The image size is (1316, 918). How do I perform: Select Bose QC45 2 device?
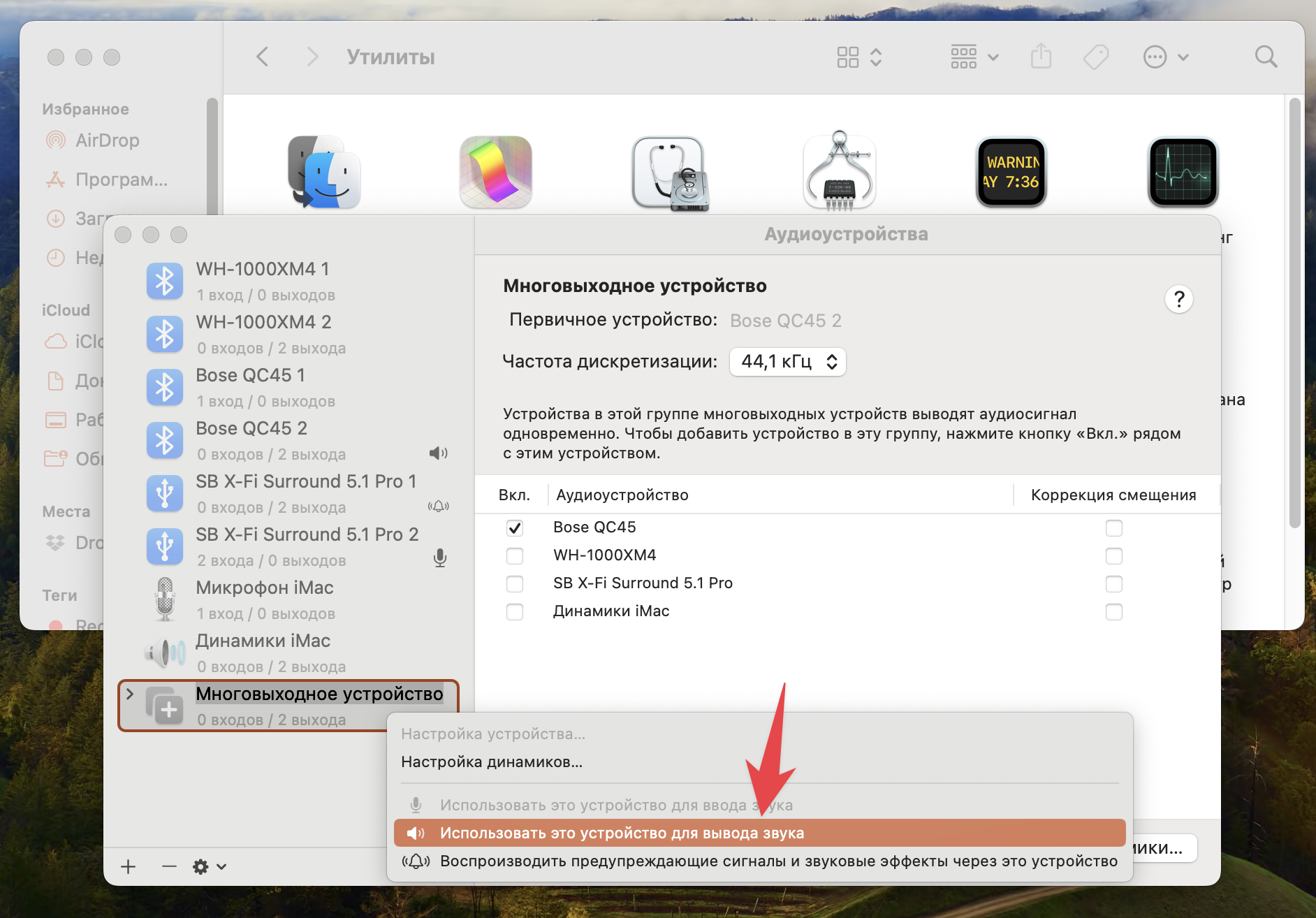coord(288,440)
